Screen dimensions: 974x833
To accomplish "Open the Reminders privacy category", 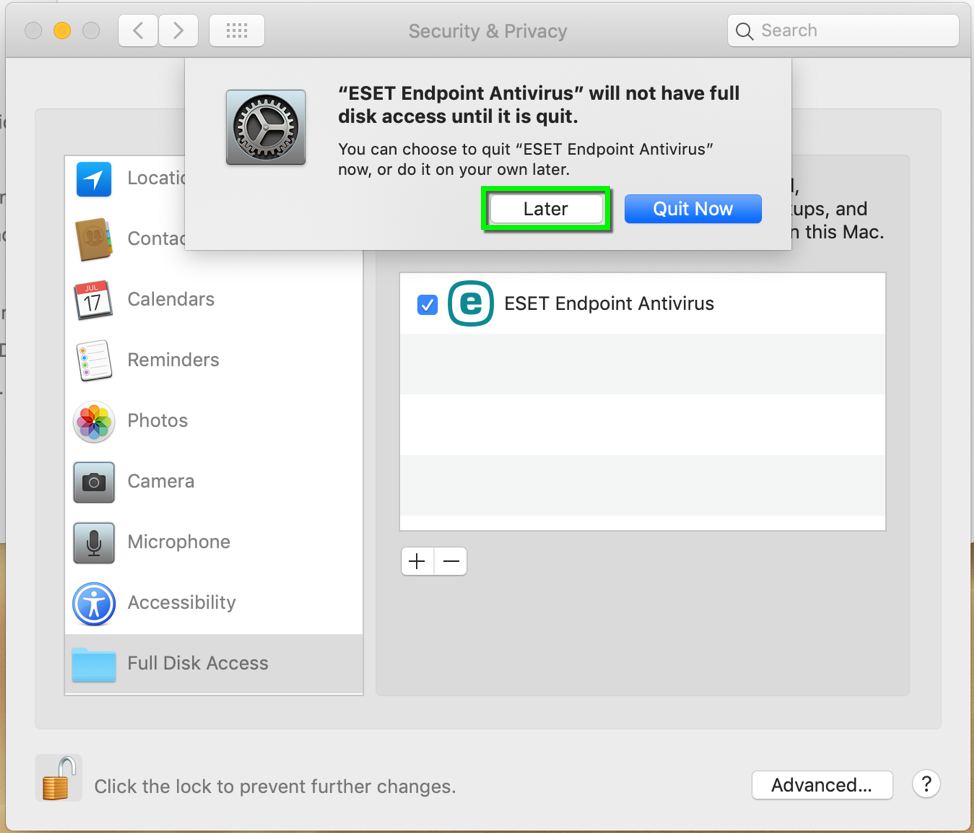I will point(214,360).
